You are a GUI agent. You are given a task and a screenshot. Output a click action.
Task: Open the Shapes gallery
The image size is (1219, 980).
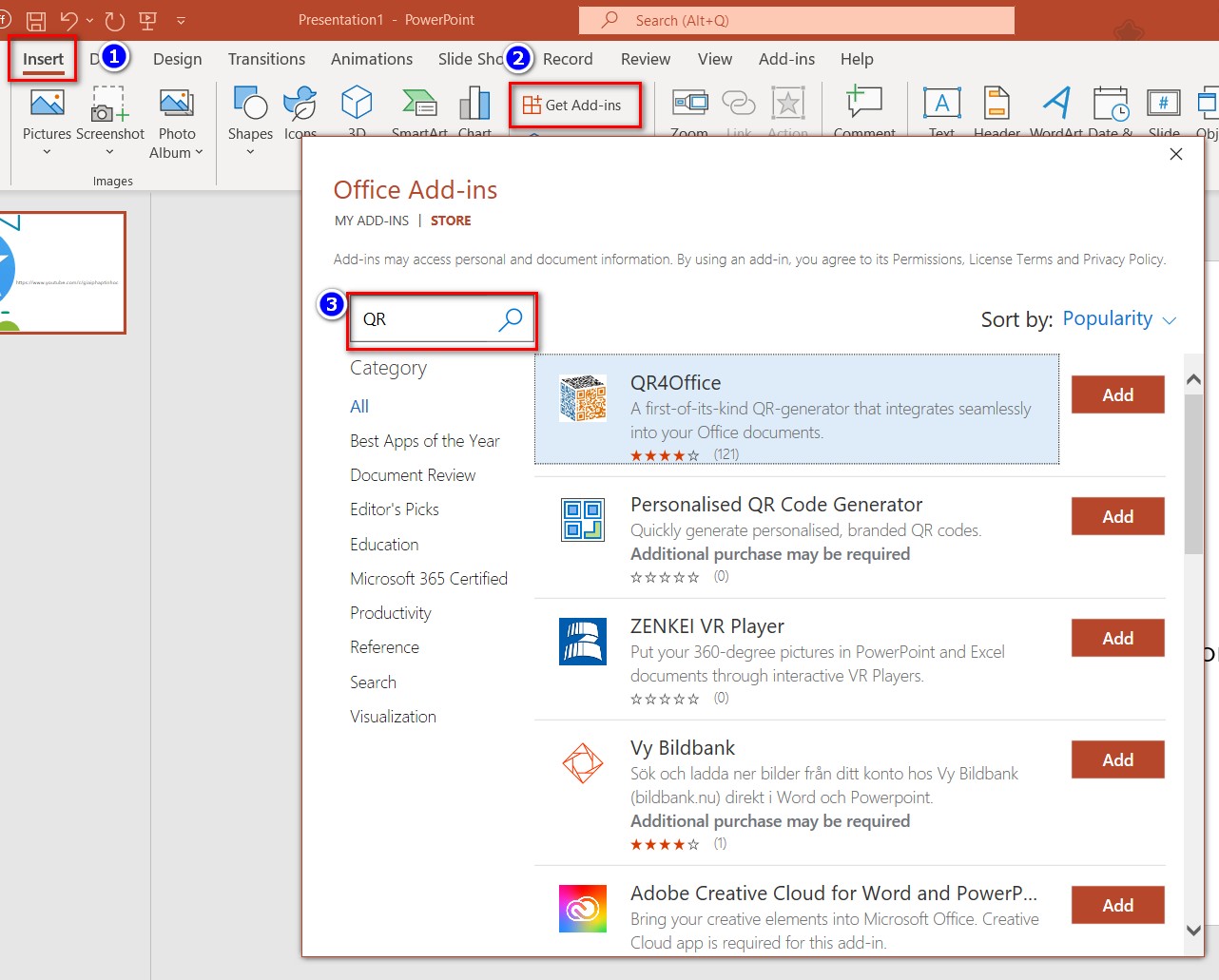point(250,104)
